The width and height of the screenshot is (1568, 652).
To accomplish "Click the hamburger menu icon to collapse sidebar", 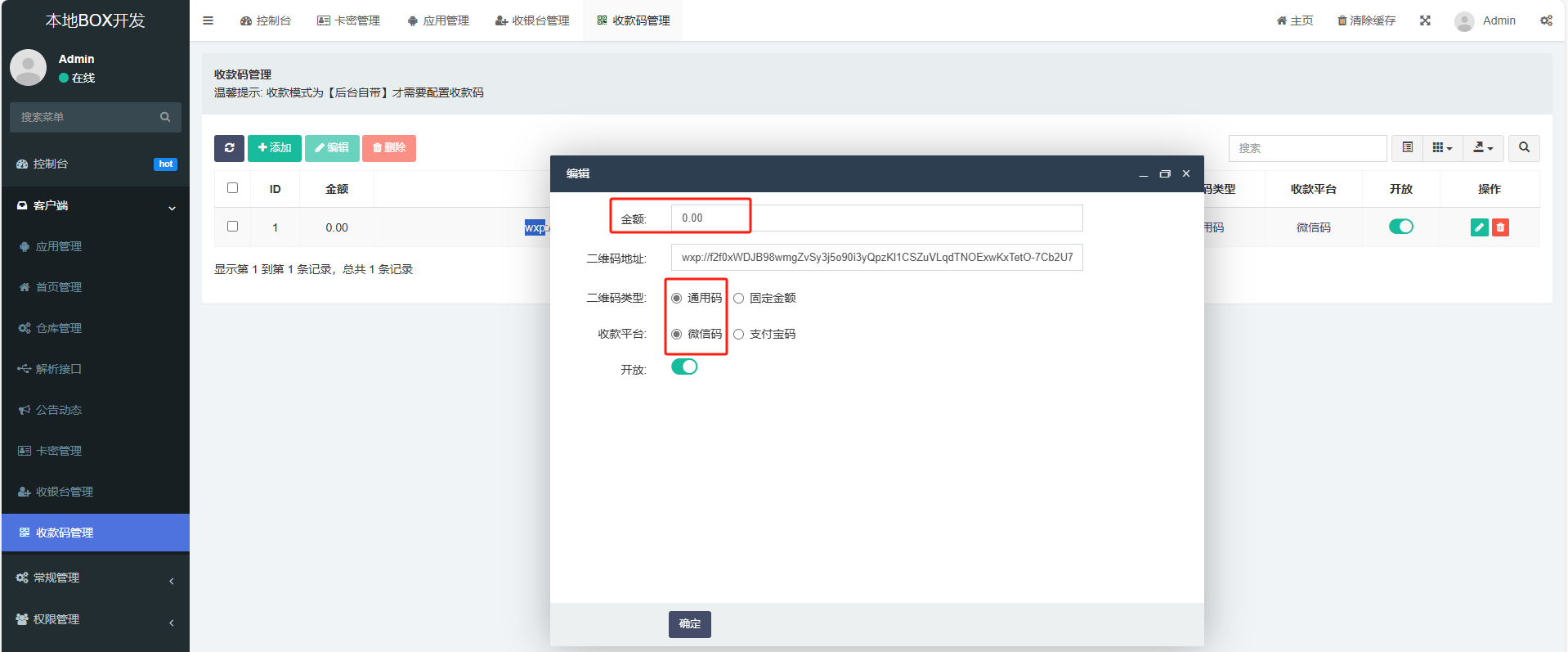I will point(208,20).
